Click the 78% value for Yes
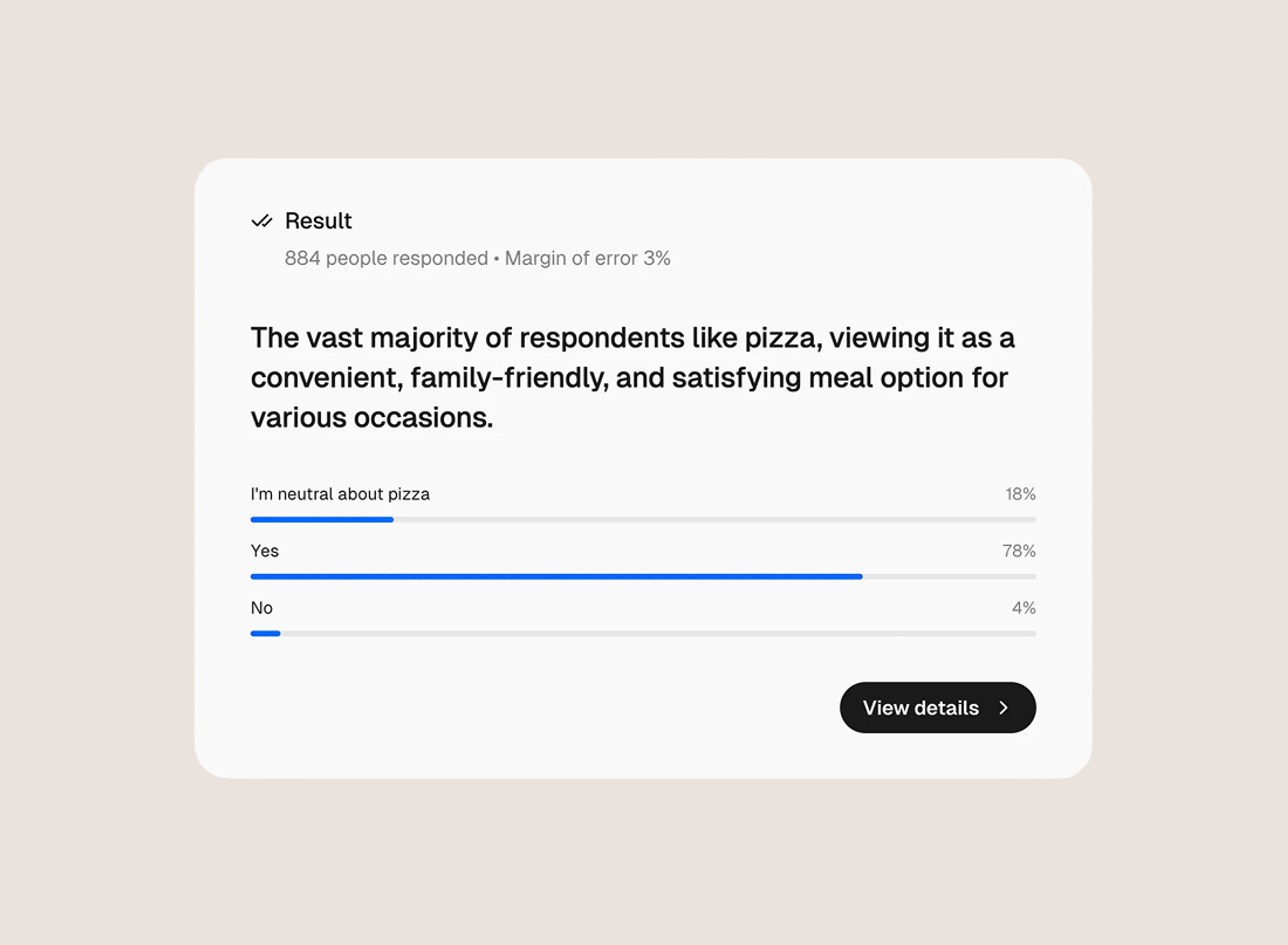1288x945 pixels. pyautogui.click(x=1019, y=551)
